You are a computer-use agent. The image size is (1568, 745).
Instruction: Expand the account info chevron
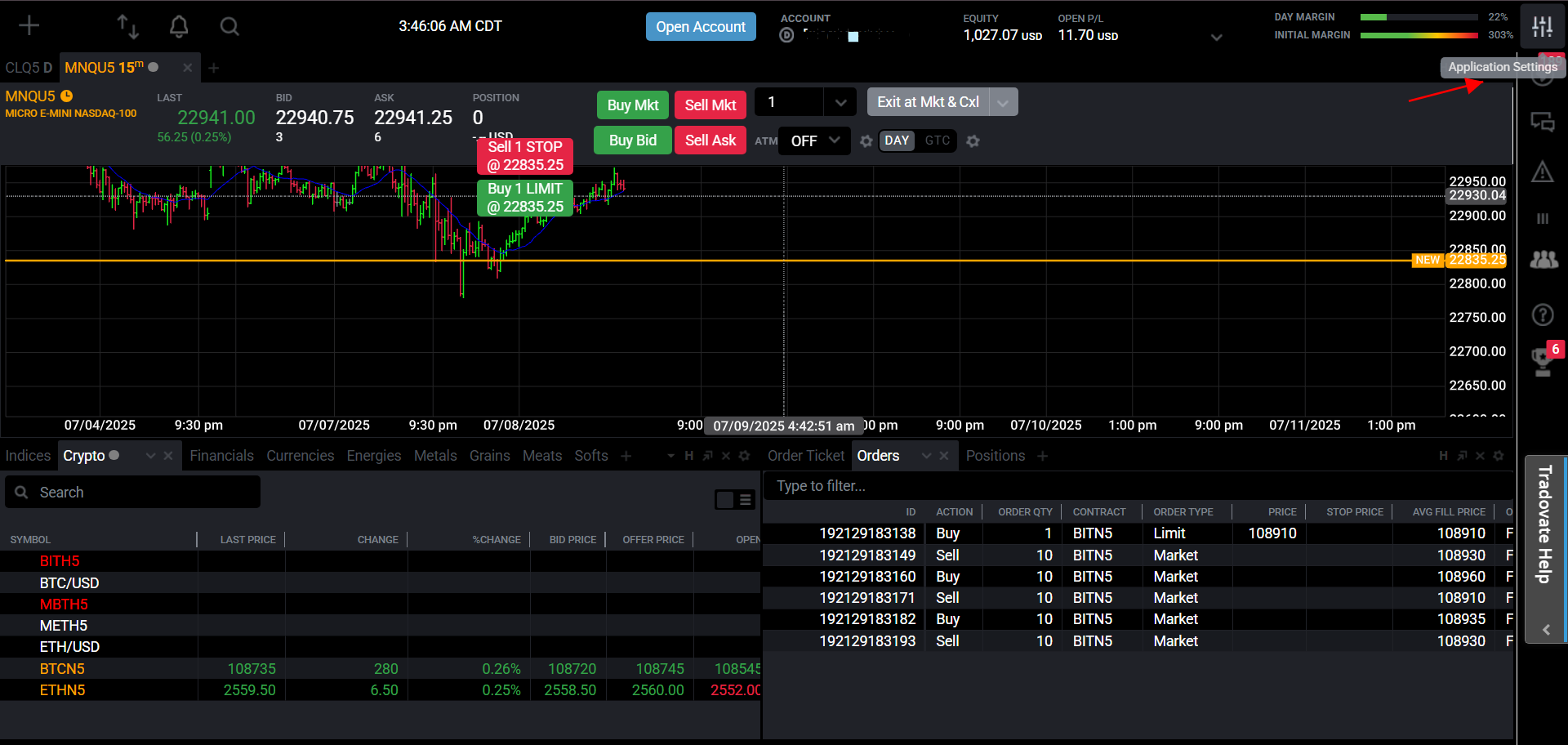point(1216,37)
